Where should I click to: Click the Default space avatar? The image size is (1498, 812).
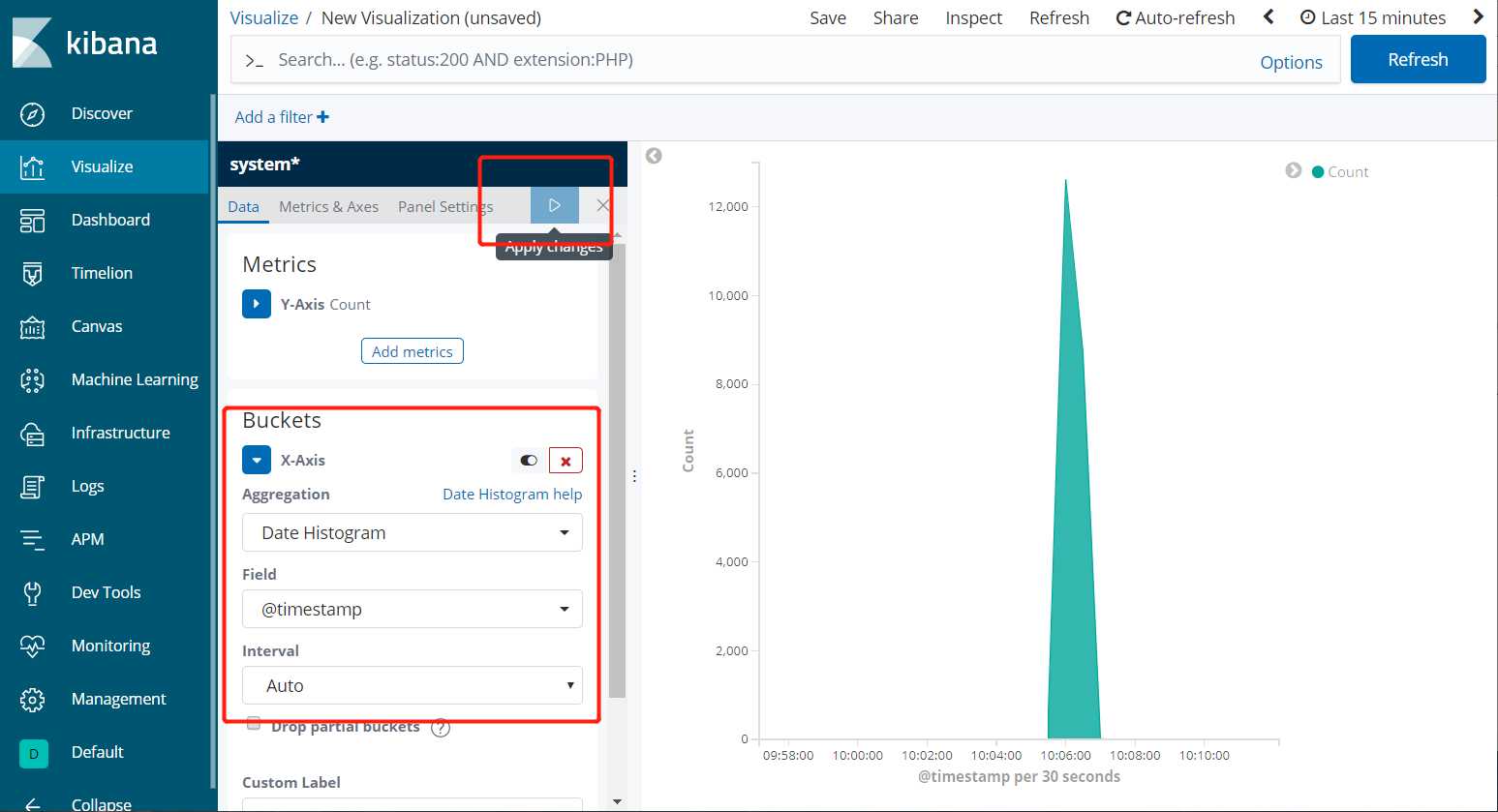(x=34, y=752)
